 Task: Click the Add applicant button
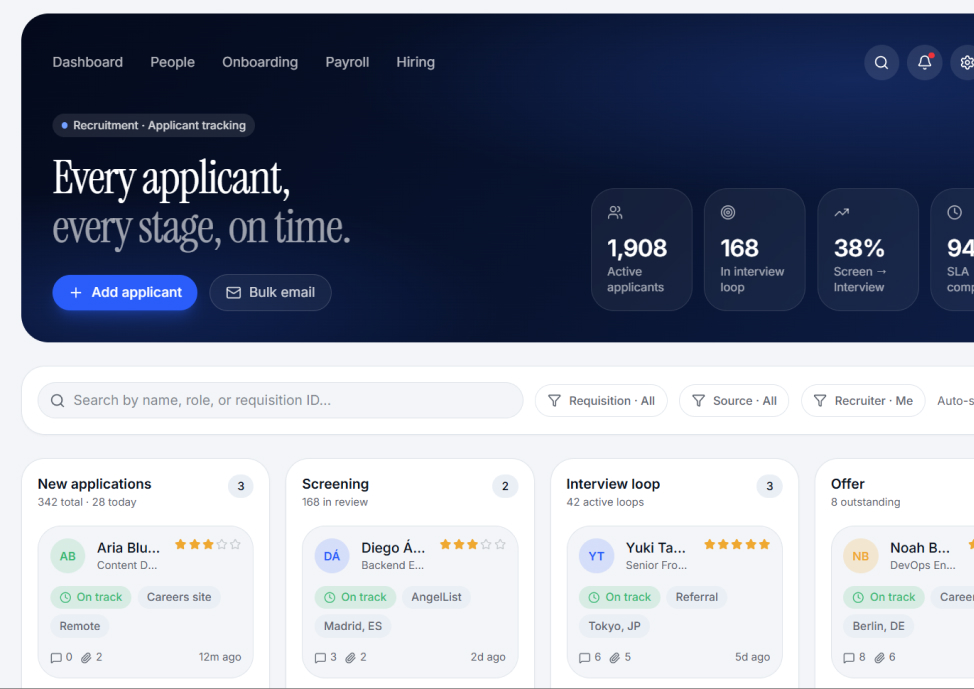(125, 293)
